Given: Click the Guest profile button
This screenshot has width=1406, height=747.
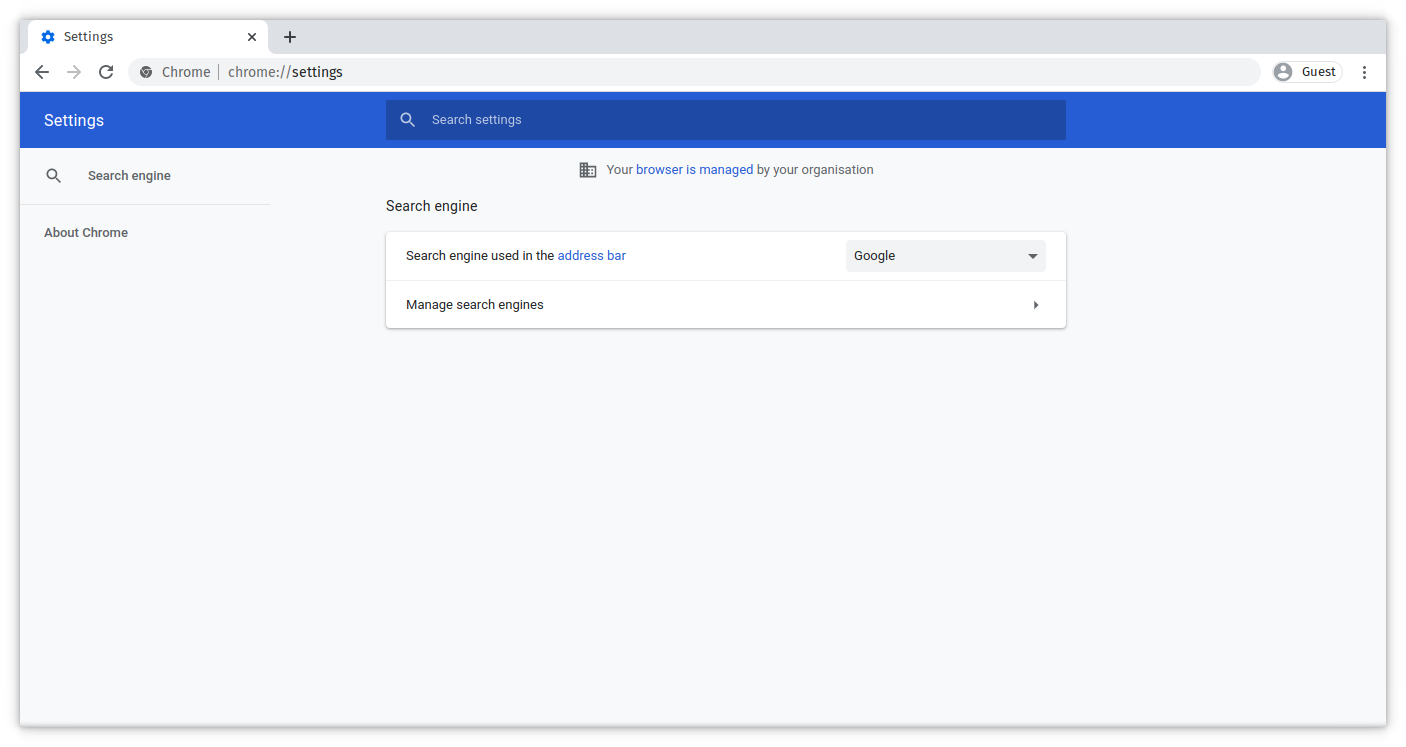Looking at the screenshot, I should point(1307,72).
